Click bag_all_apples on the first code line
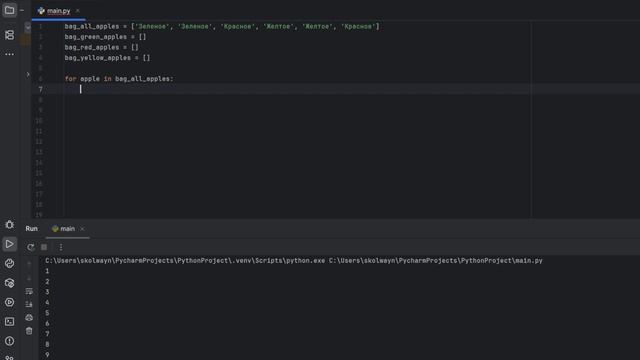Screen dimensions: 640x360 pyautogui.click(x=92, y=27)
